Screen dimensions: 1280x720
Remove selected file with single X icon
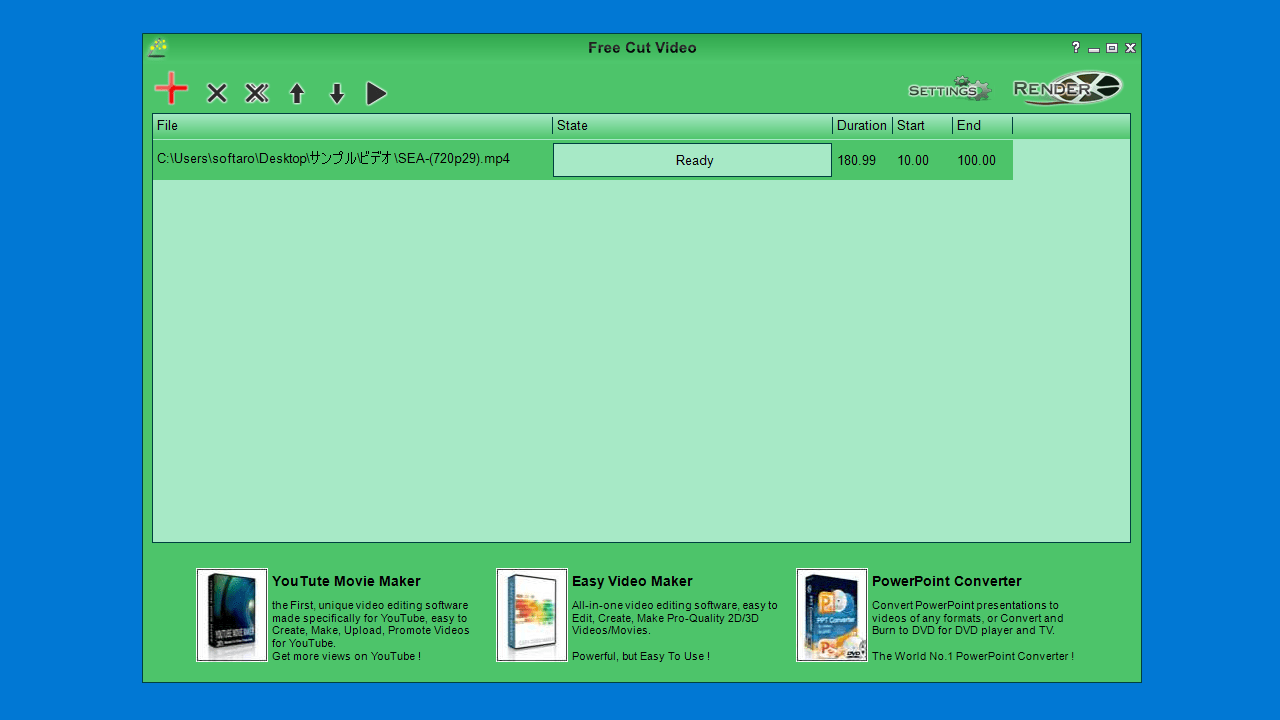point(217,93)
